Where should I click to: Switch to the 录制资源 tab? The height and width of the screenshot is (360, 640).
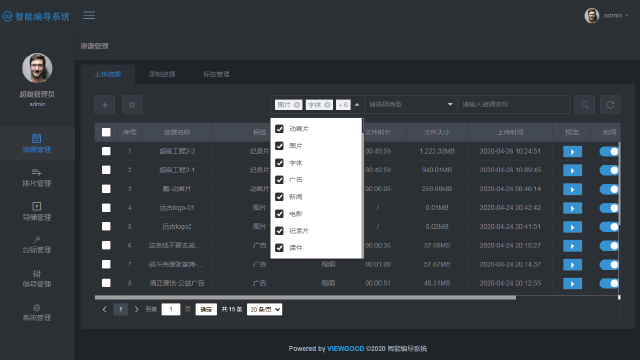tap(162, 74)
